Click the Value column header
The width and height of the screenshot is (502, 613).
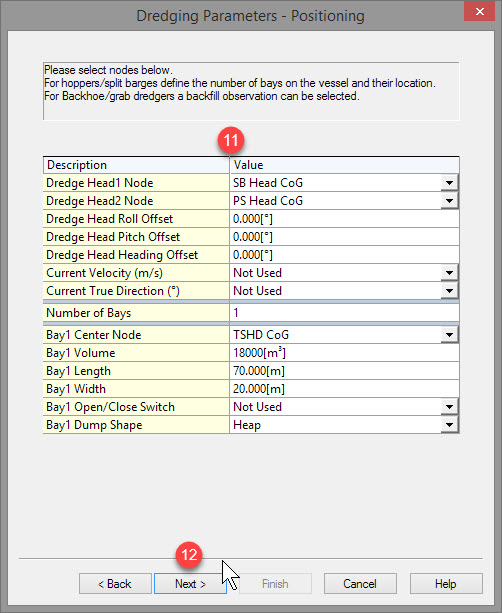click(344, 165)
